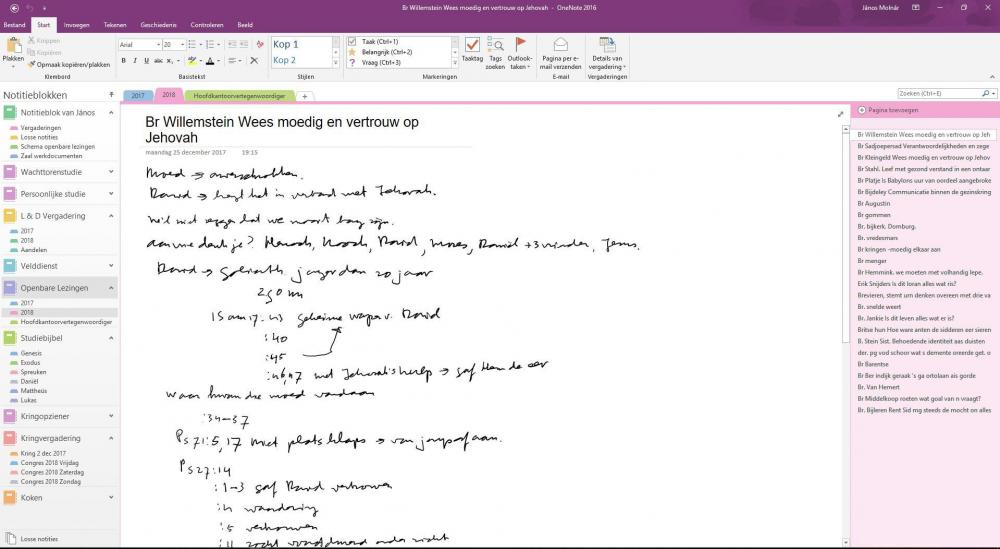This screenshot has height=549, width=1000.
Task: Click Pagina toevoegen
Action: pos(887,110)
